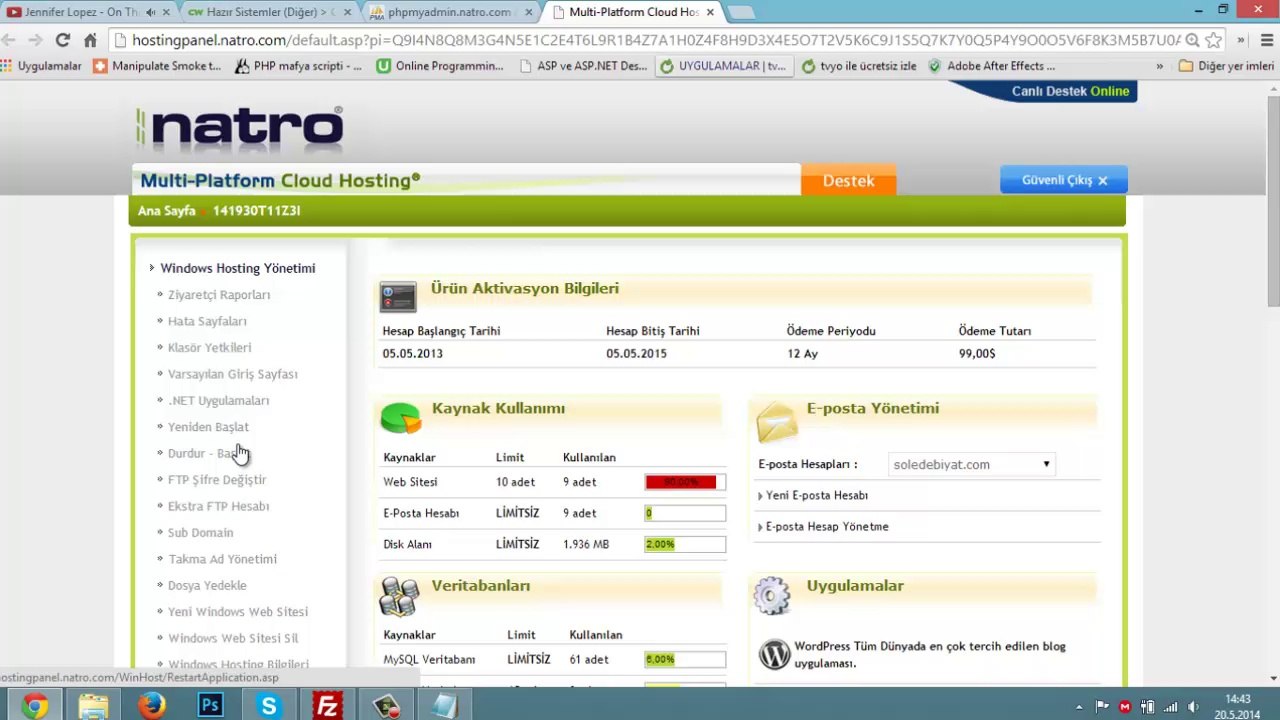Screen dimensions: 1280x720
Task: Open Ekstra FTP Hesabı
Action: (x=218, y=506)
